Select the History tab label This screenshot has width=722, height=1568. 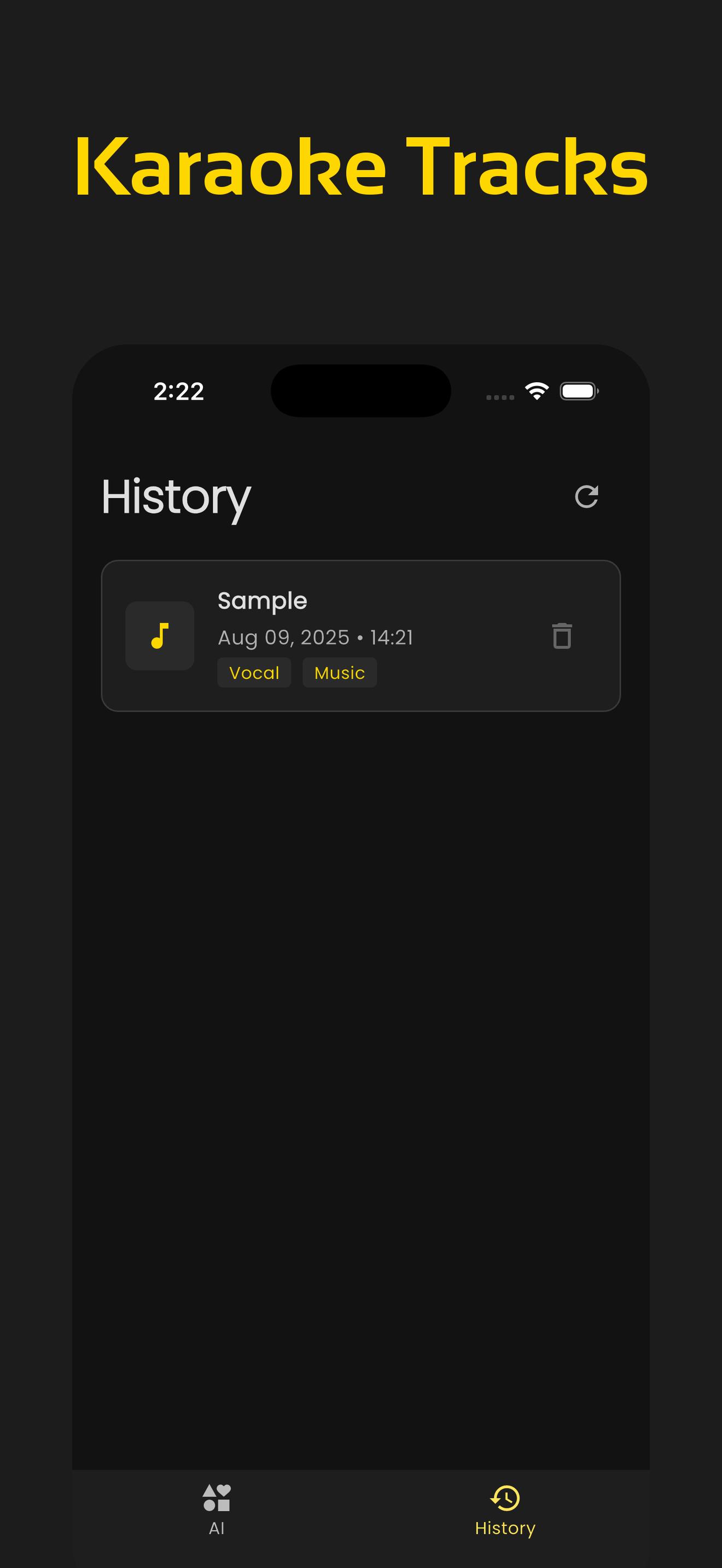505,1528
